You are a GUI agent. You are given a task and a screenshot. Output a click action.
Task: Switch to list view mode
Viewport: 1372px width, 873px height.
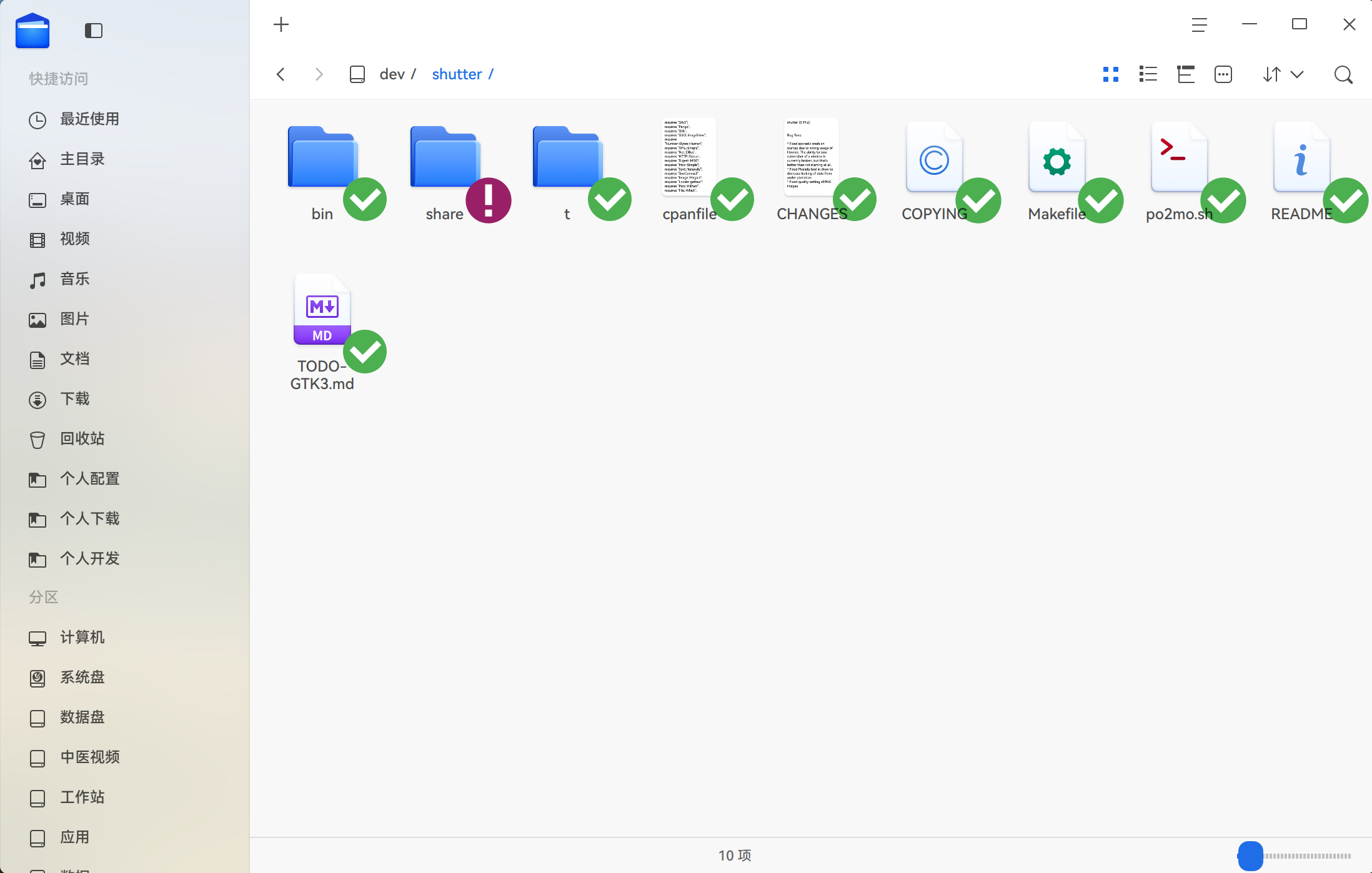pyautogui.click(x=1148, y=74)
